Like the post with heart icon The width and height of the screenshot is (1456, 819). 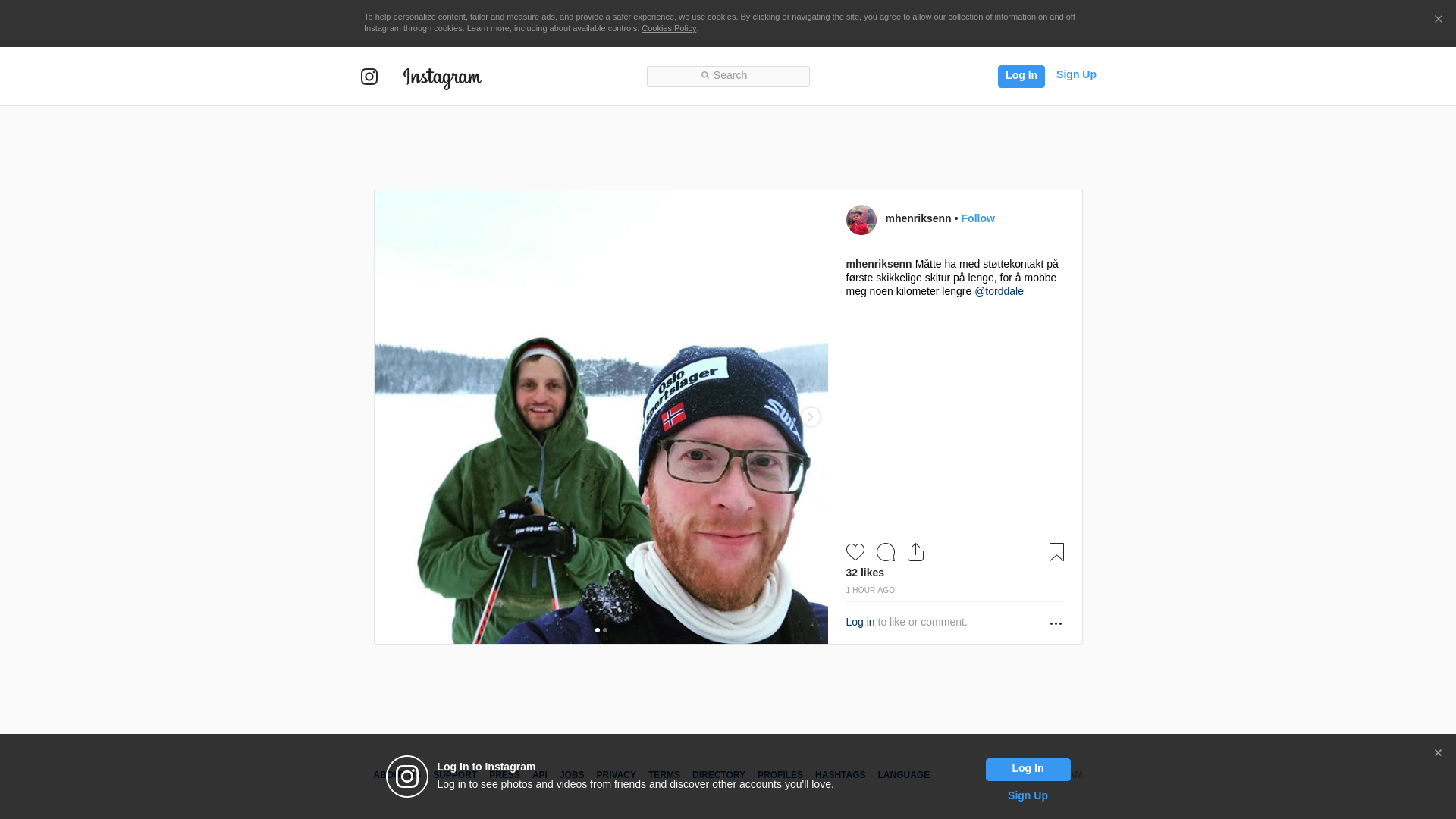click(855, 552)
